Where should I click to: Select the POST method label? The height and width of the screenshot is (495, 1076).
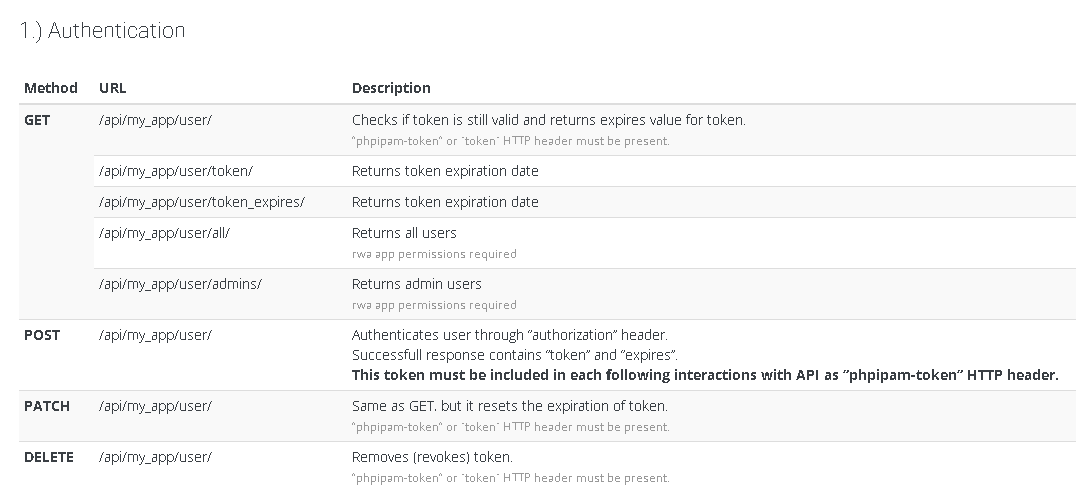(42, 335)
